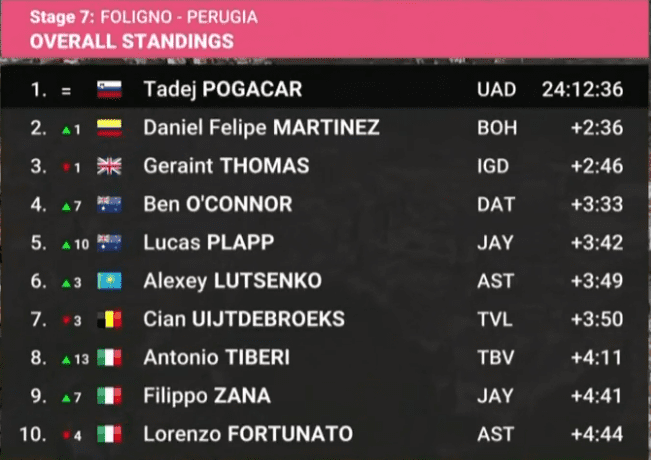Click the Italian flag next to Antonio Tiberi
The width and height of the screenshot is (651, 460).
point(109,357)
